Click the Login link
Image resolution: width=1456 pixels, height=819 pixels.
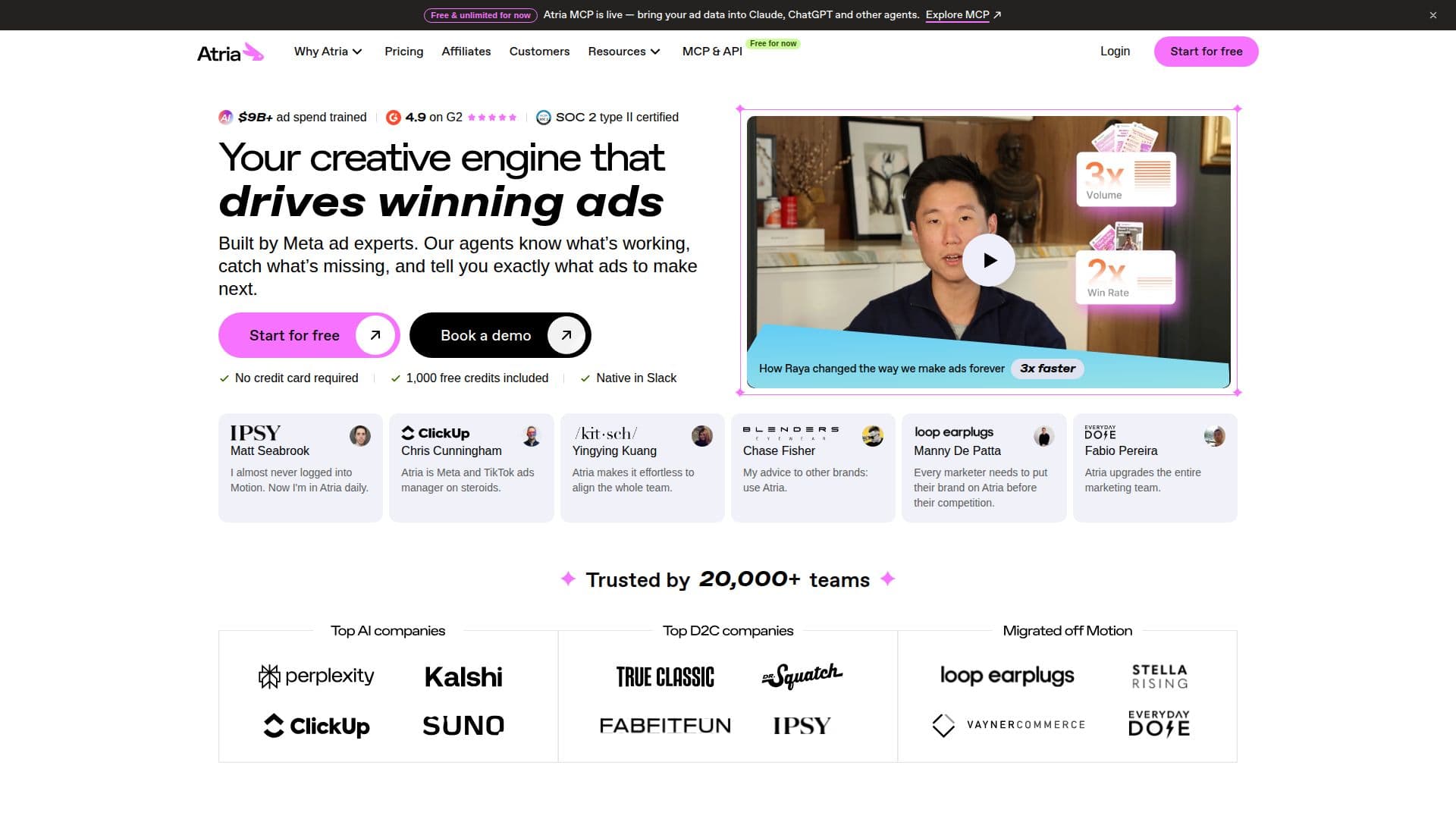pos(1115,52)
